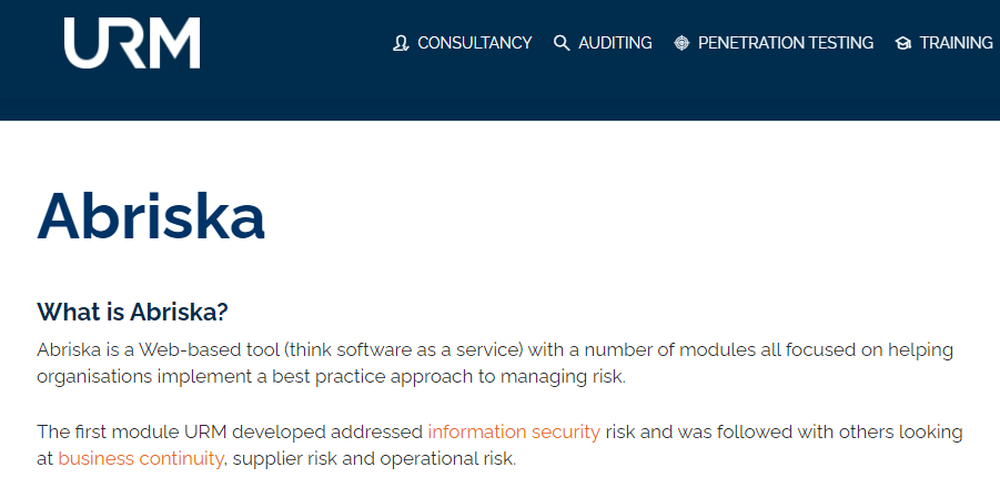The image size is (1000, 490).
Task: Click the 'What is Abriska?' subheading
Action: tap(133, 312)
